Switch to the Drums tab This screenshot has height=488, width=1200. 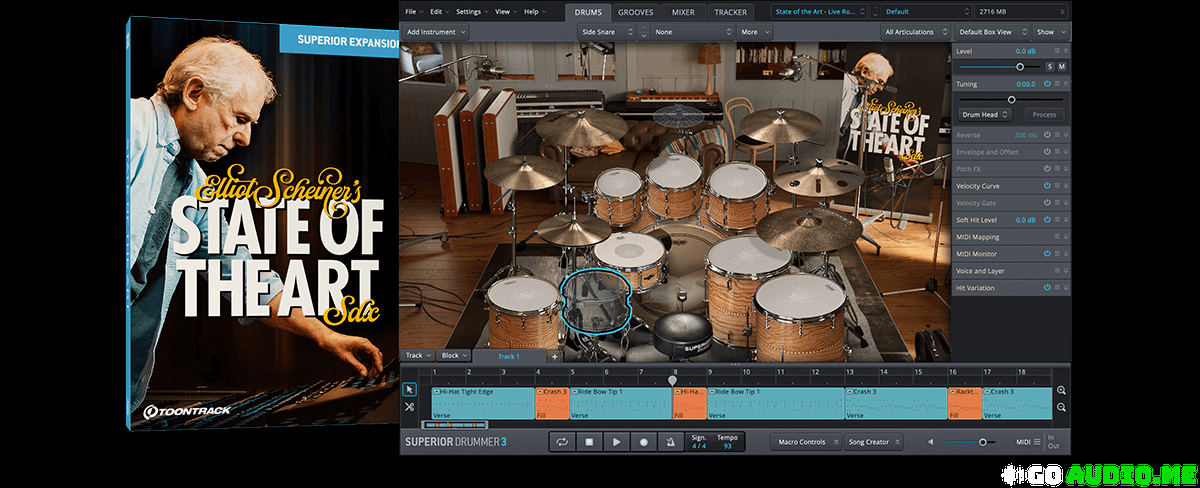[588, 12]
